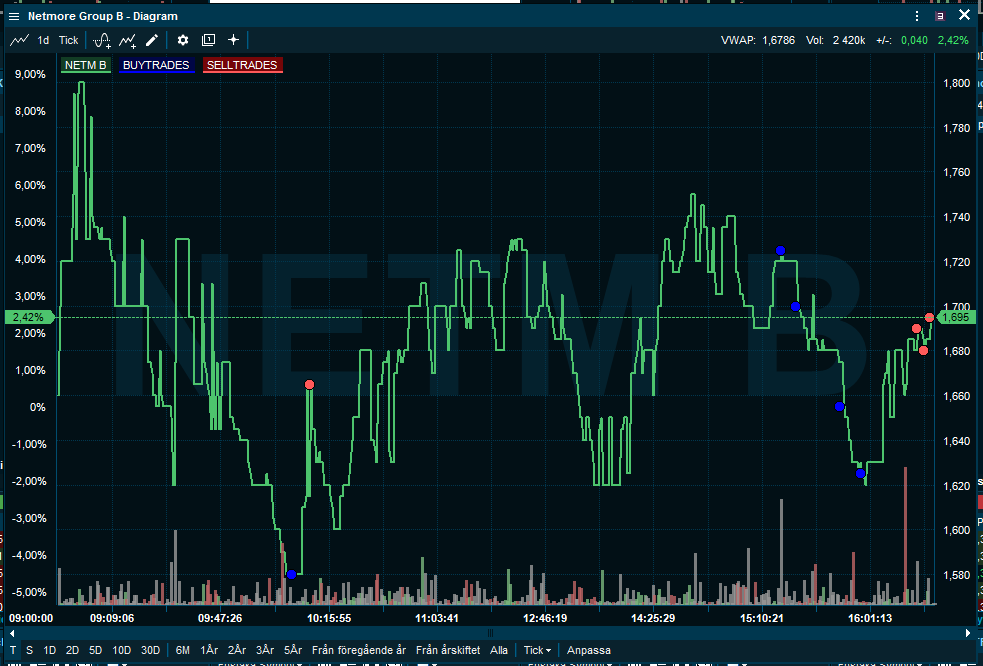Image resolution: width=983 pixels, height=666 pixels.
Task: Toggle the NETM B series legend
Action: click(x=86, y=65)
